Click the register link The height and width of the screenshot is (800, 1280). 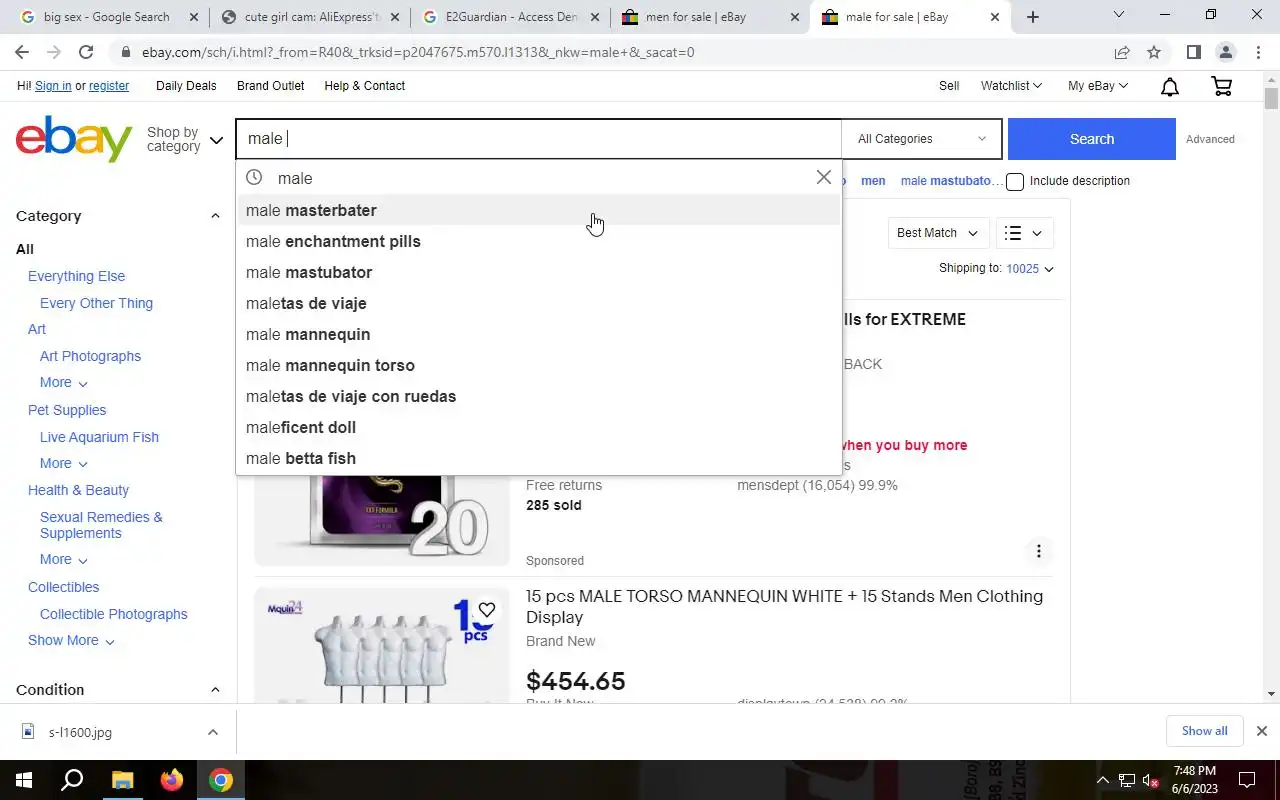(109, 86)
